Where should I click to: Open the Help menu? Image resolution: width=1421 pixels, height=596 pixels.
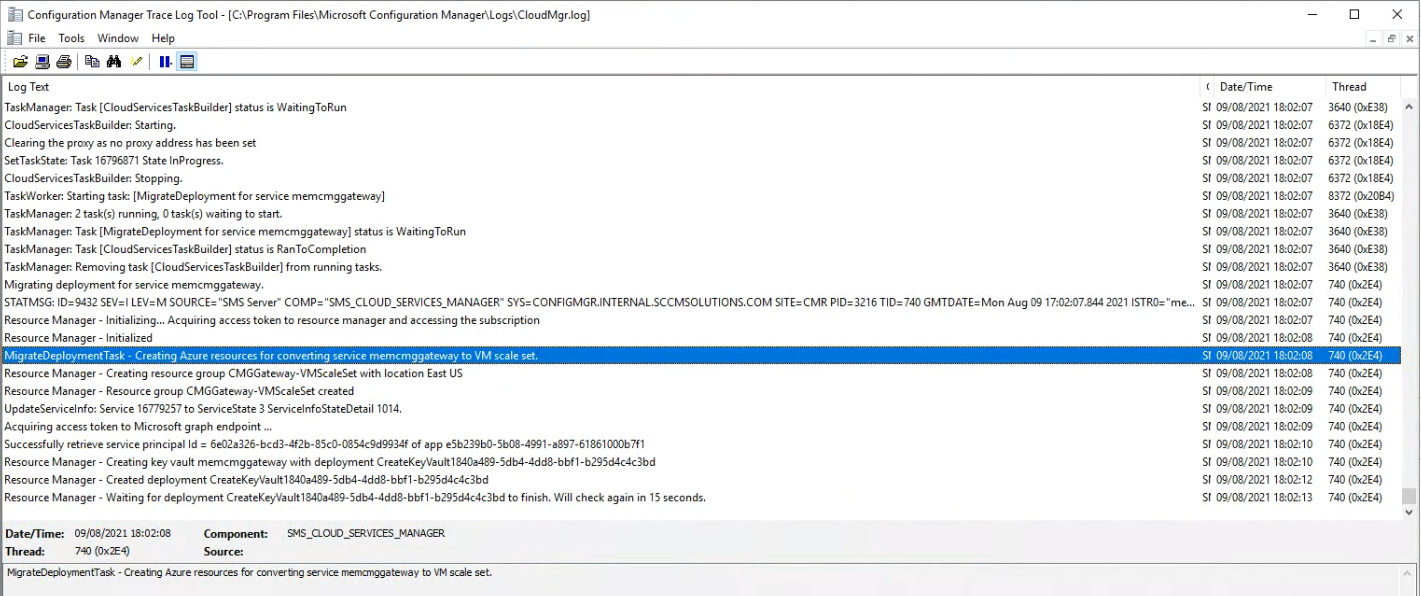[x=162, y=37]
